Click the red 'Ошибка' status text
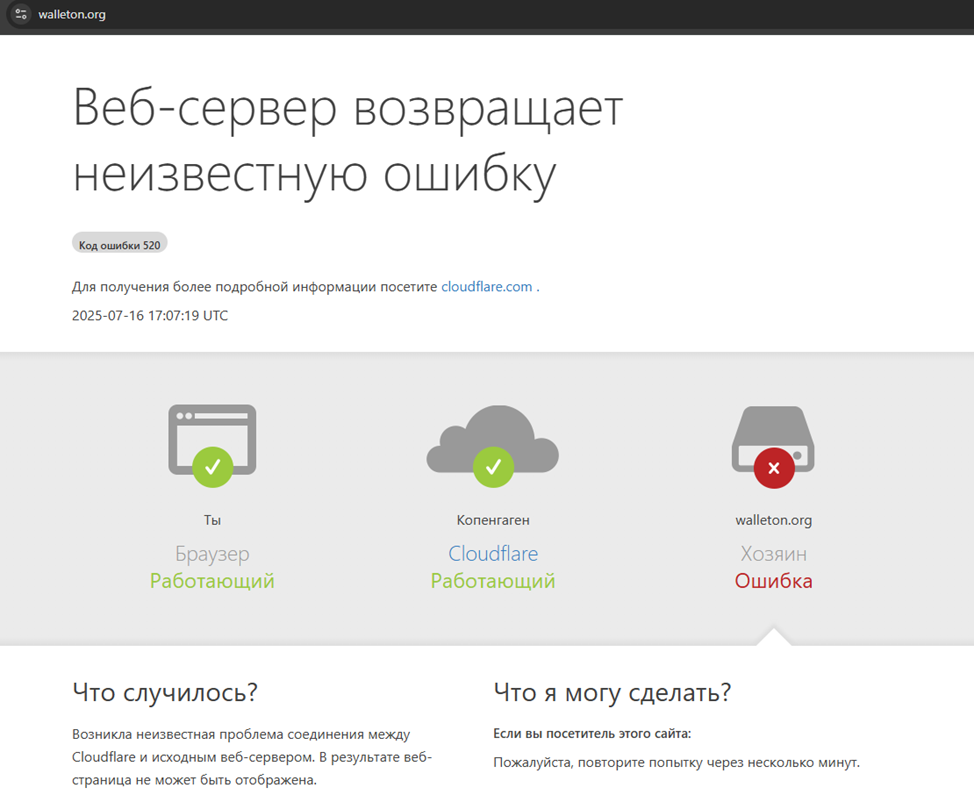The image size is (974, 795). click(x=773, y=581)
